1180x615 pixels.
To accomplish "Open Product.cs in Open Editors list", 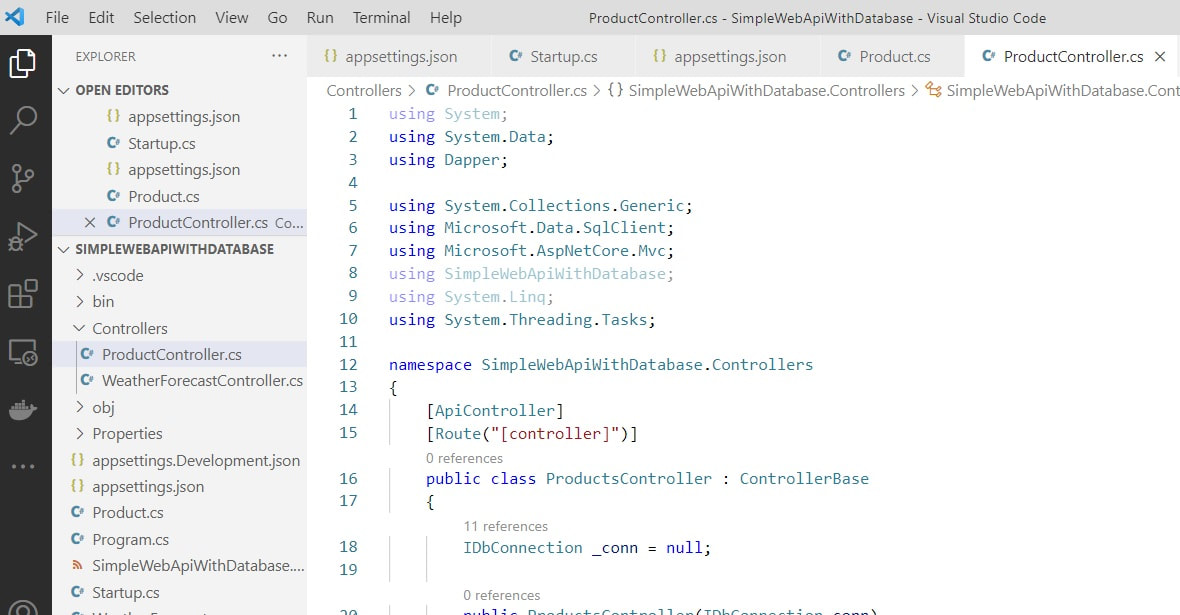I will tap(180, 196).
